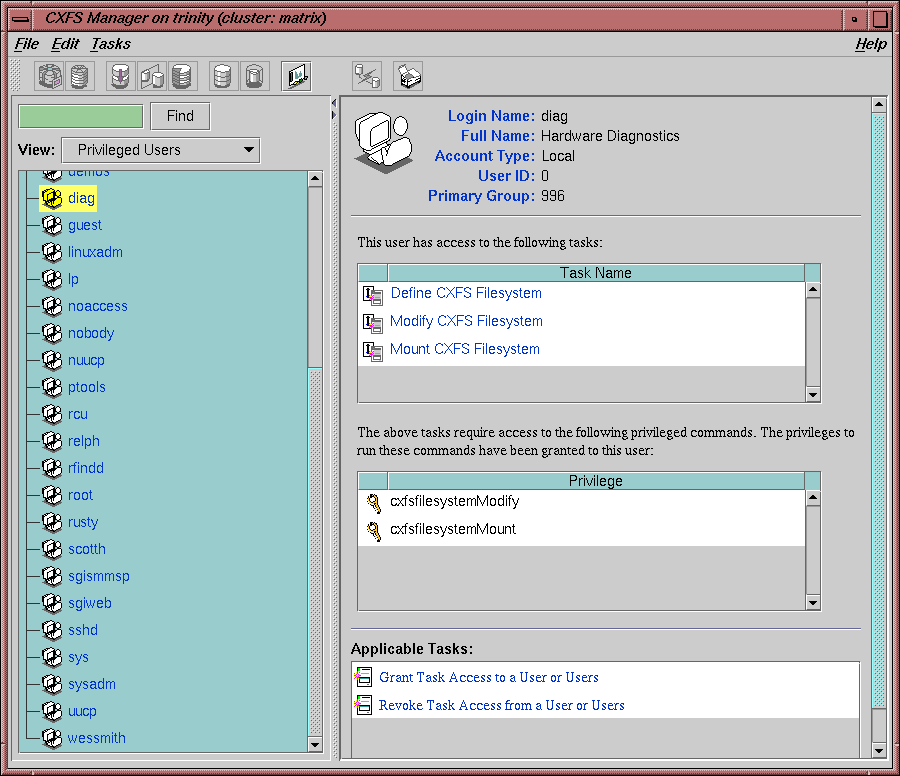Click Privilege table scroll down arrow
900x776 pixels.
point(813,603)
